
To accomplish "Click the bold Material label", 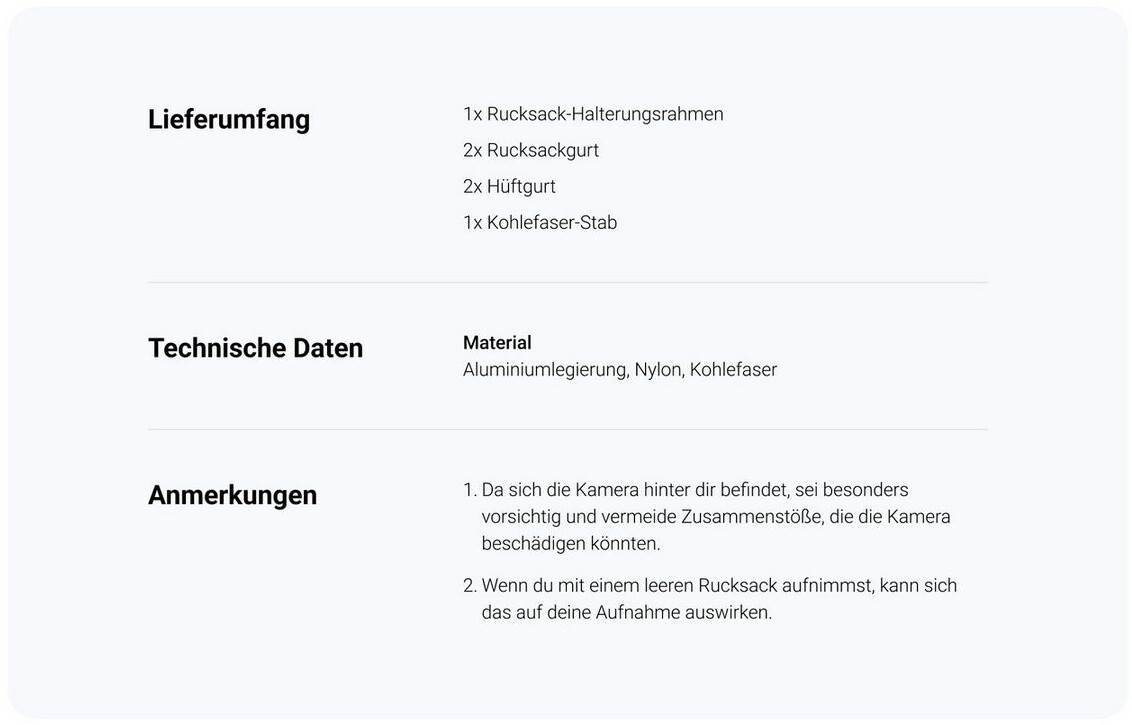I will point(497,342).
